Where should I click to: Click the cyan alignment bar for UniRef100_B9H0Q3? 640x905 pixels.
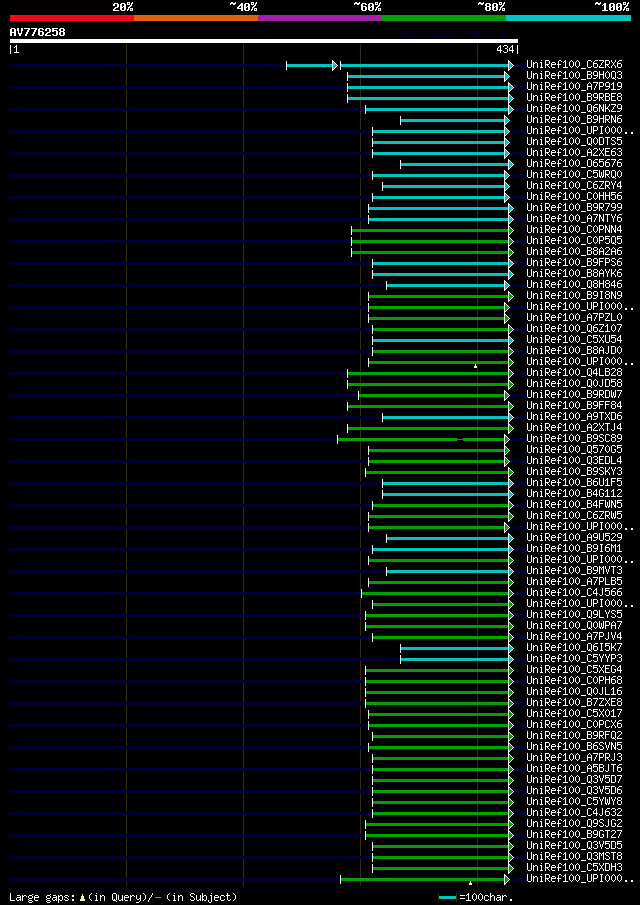[x=426, y=76]
